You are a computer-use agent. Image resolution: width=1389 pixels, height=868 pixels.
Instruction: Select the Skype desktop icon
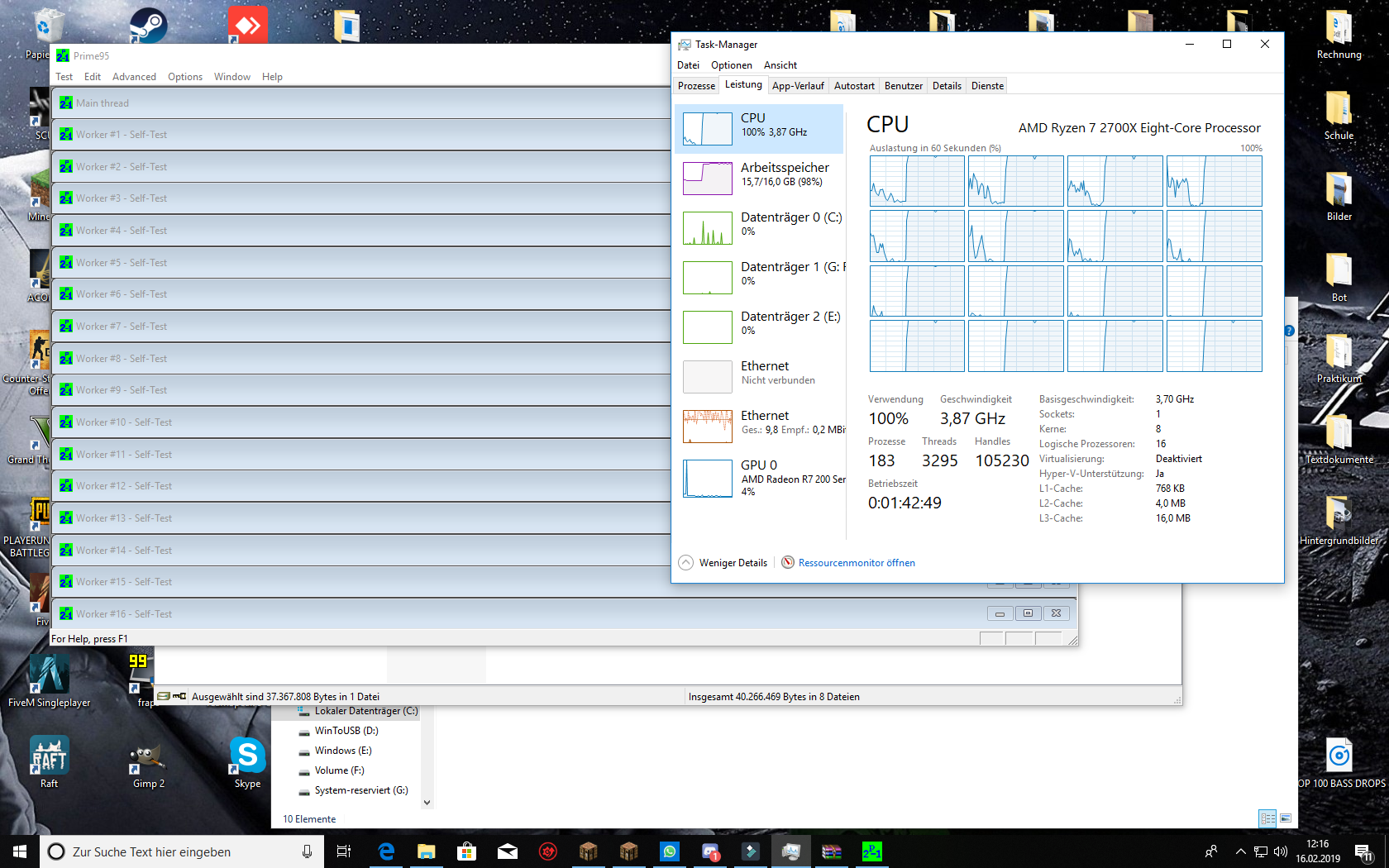[x=247, y=762]
